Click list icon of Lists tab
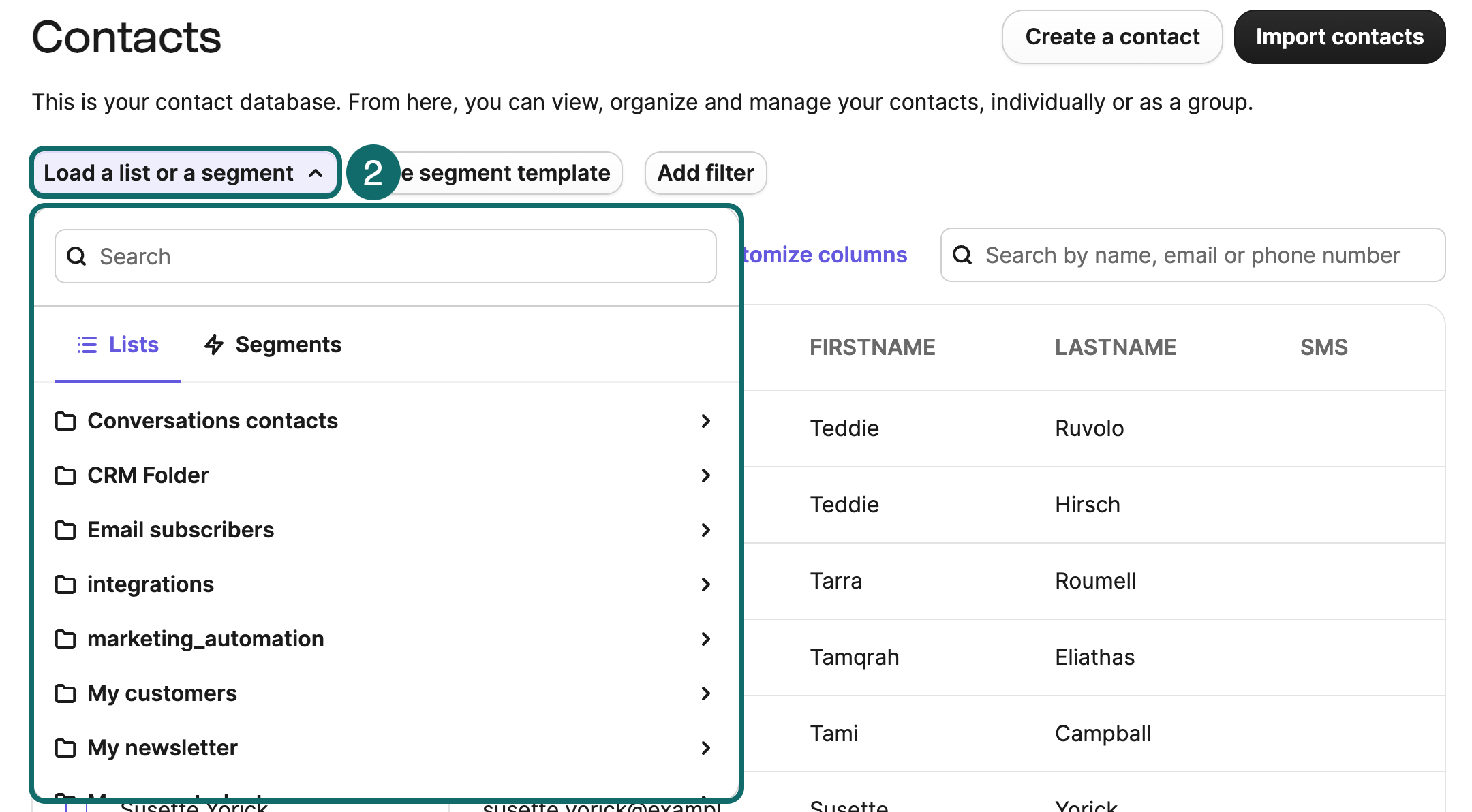Viewport: 1472px width, 812px height. pyautogui.click(x=87, y=345)
